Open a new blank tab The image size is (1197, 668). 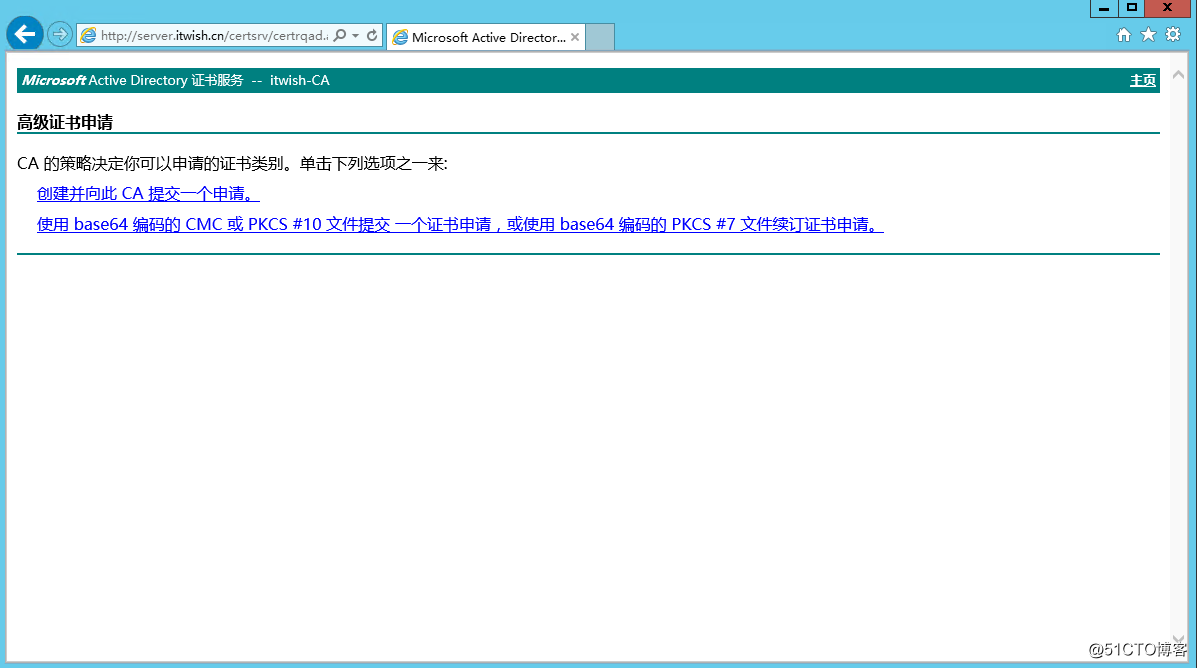[x=600, y=37]
